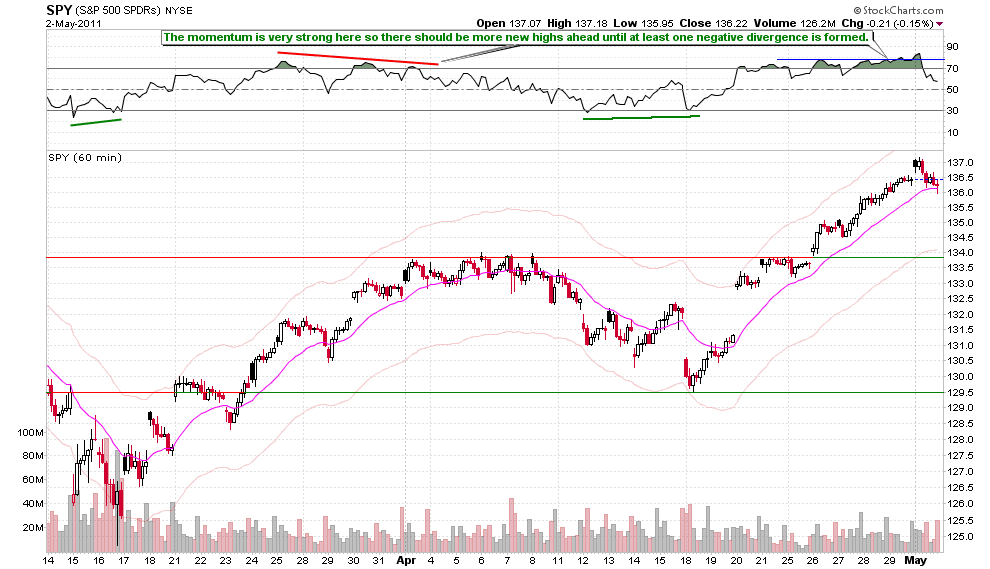This screenshot has width=990, height=569.
Task: Click the (S&P 500 SPDRs) NYSE subtitle
Action: (134, 11)
